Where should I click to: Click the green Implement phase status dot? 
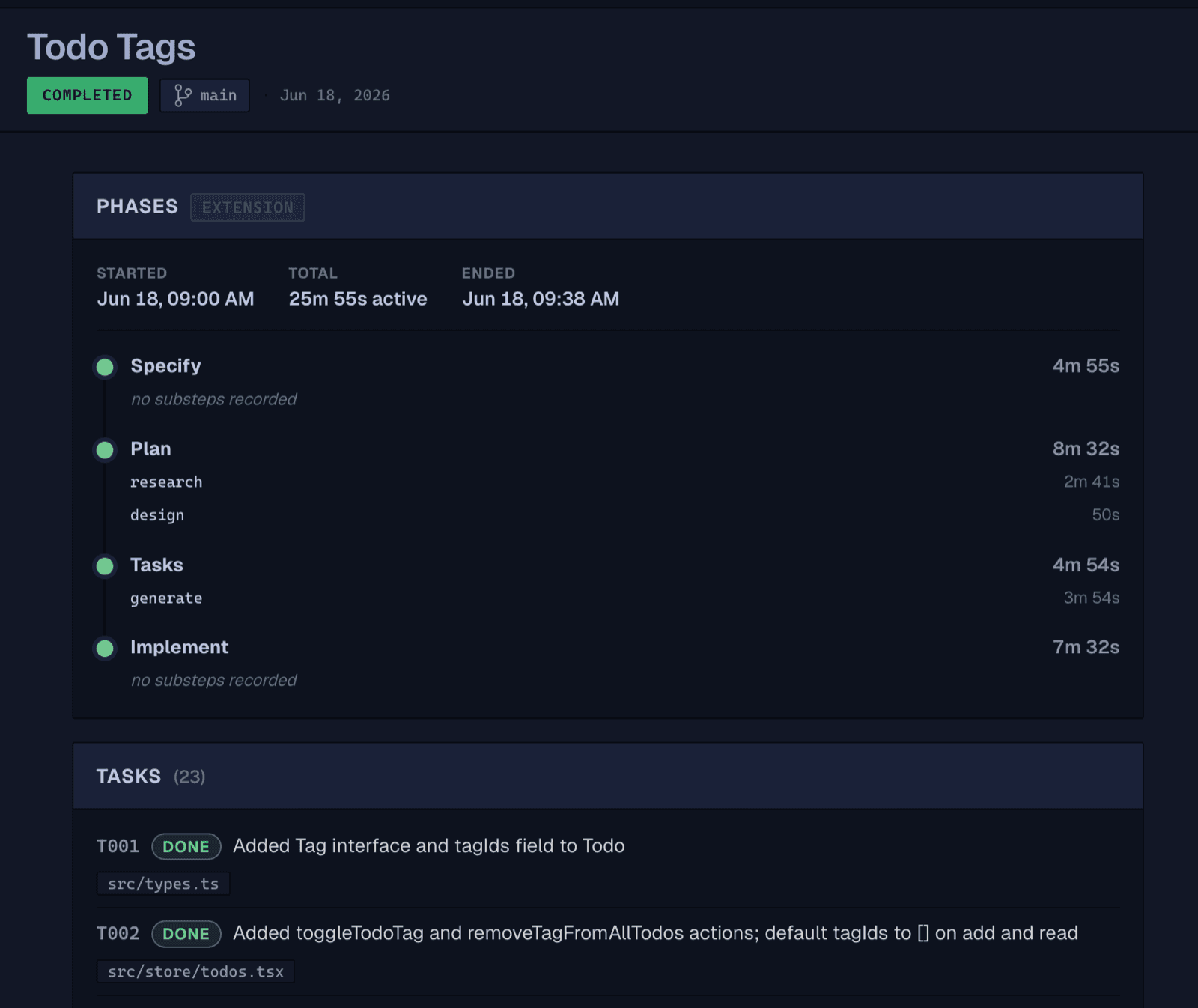[x=105, y=649]
